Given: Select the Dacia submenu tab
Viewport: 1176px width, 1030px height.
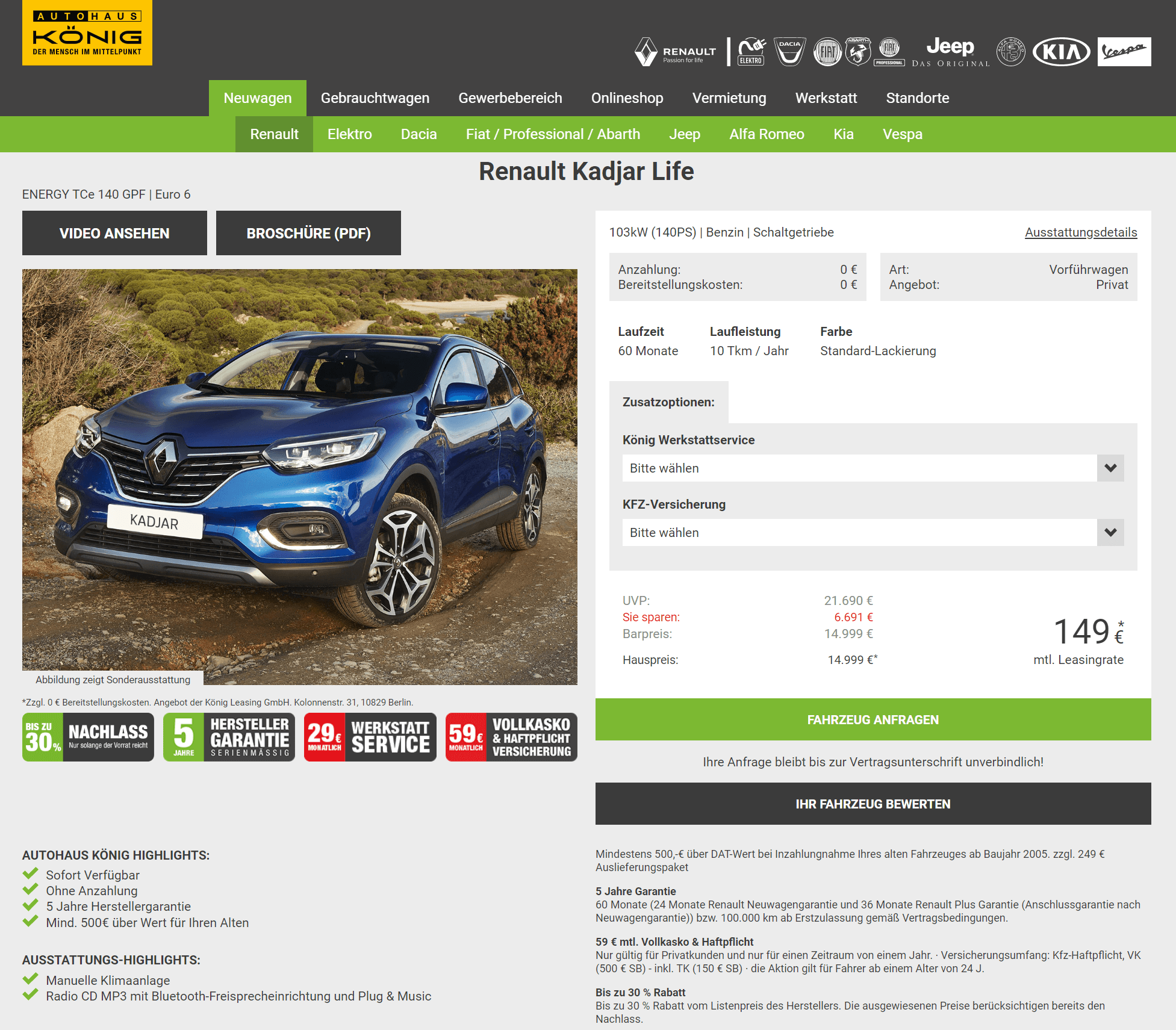Looking at the screenshot, I should click(418, 134).
